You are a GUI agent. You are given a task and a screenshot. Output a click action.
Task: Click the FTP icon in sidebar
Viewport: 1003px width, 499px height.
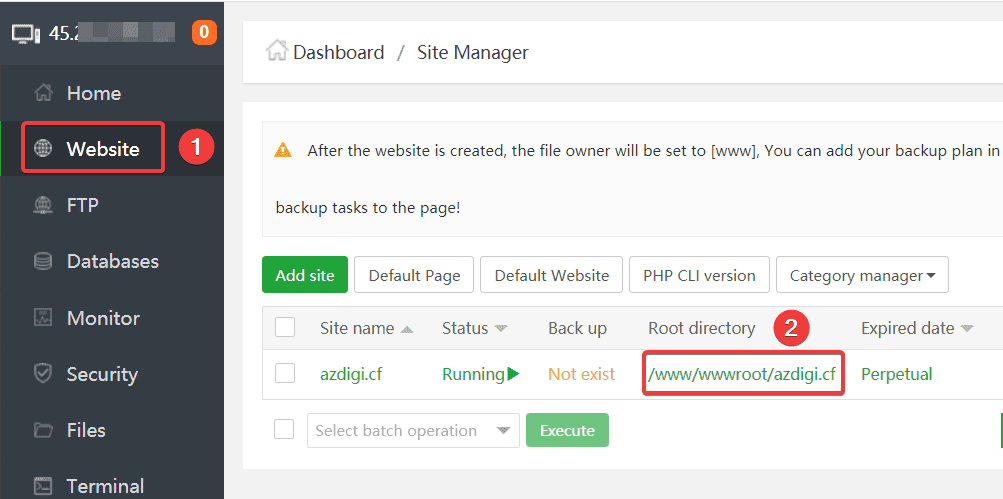pos(43,205)
